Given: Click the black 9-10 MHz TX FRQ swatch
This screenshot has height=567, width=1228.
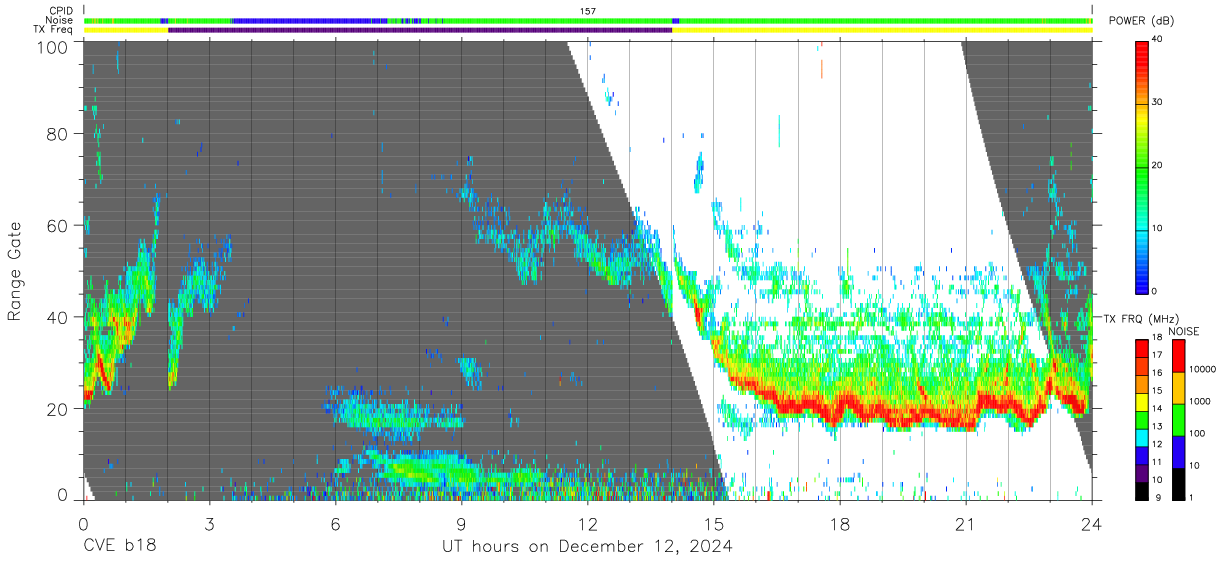Looking at the screenshot, I should point(1142,491).
